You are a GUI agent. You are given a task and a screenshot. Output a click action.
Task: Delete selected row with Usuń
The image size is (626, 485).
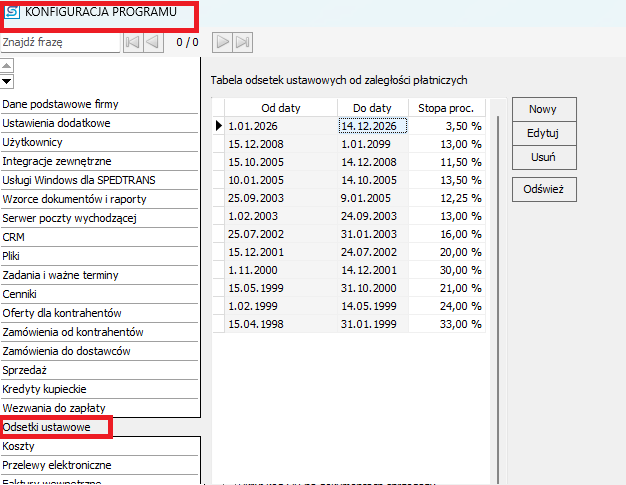tap(544, 157)
